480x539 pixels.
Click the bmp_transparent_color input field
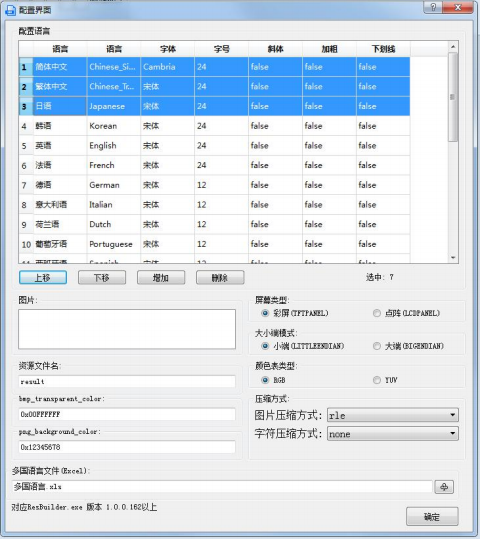coord(127,414)
